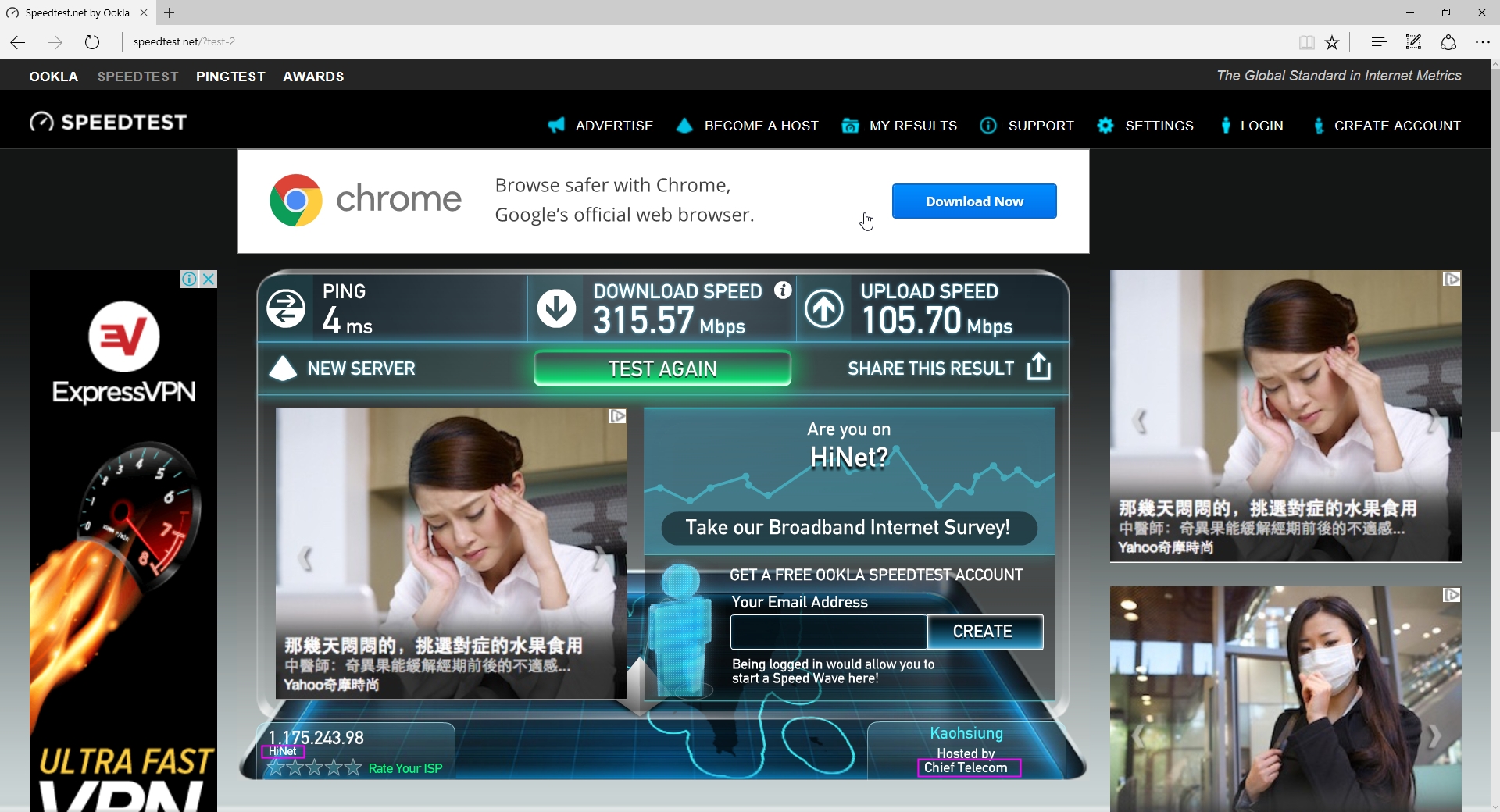This screenshot has height=812, width=1500.
Task: Click Rate Your ISP link
Action: tap(405, 768)
